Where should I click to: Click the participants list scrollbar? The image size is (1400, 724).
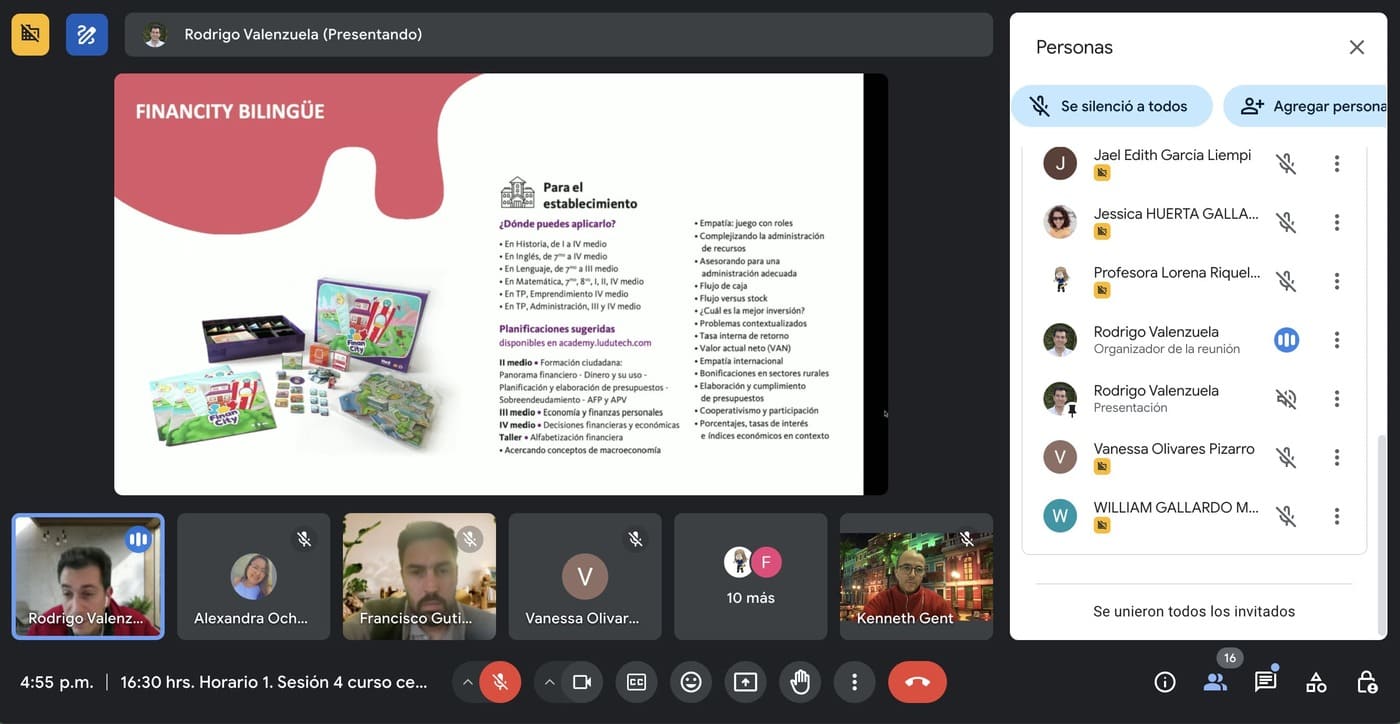pyautogui.click(x=1382, y=535)
